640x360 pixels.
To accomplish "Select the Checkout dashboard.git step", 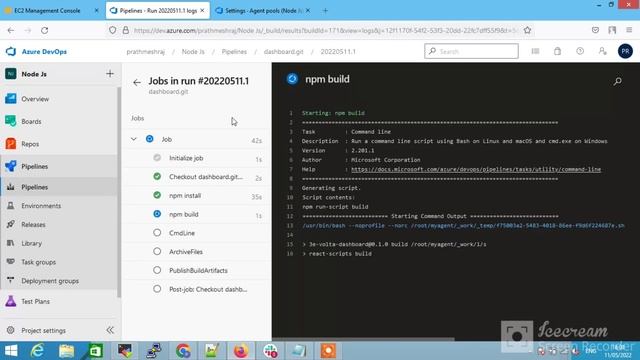I will point(197,177).
